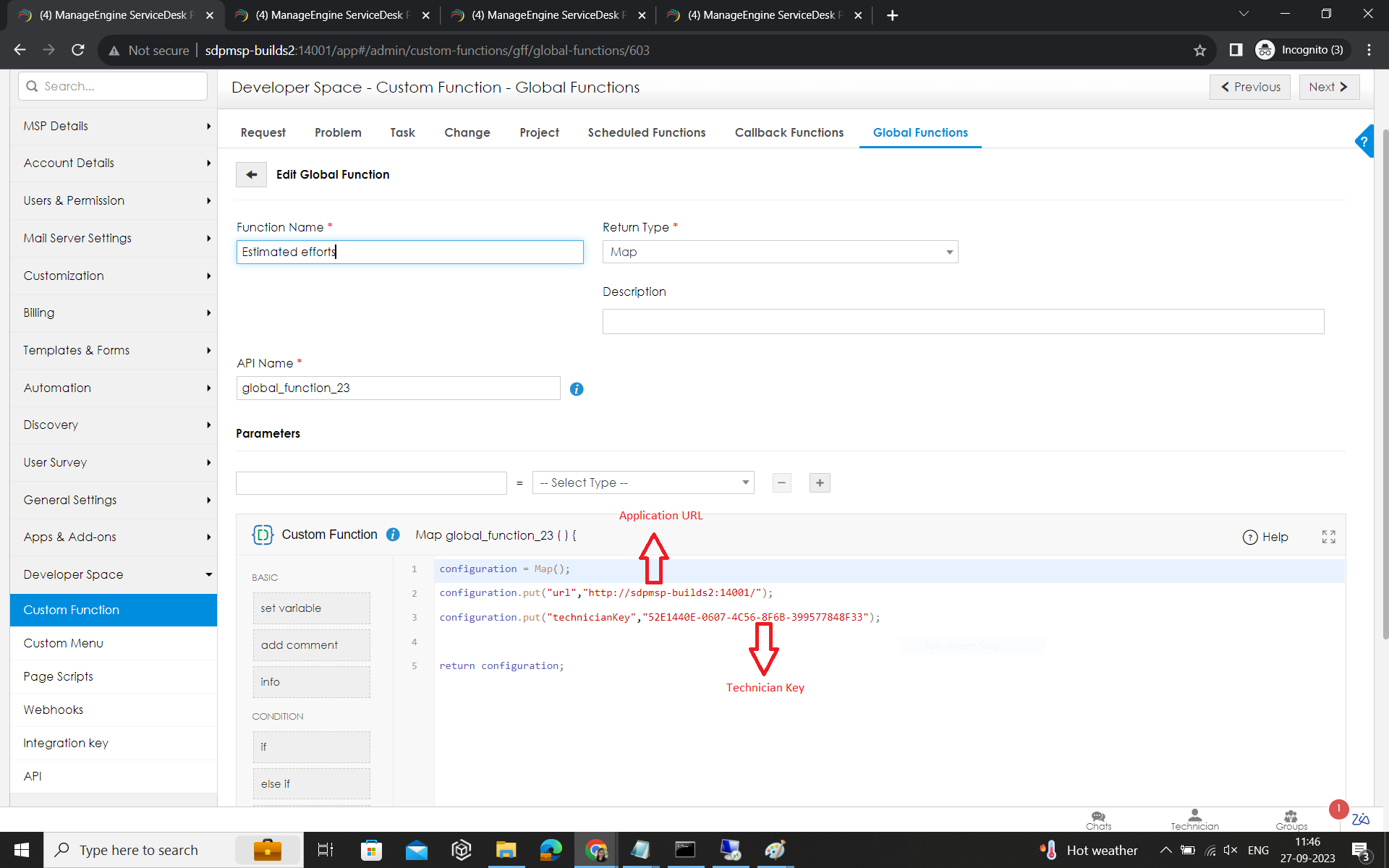Screen dimensions: 1389x868
Task: Switch to the Callback Functions tab
Action: pos(789,132)
